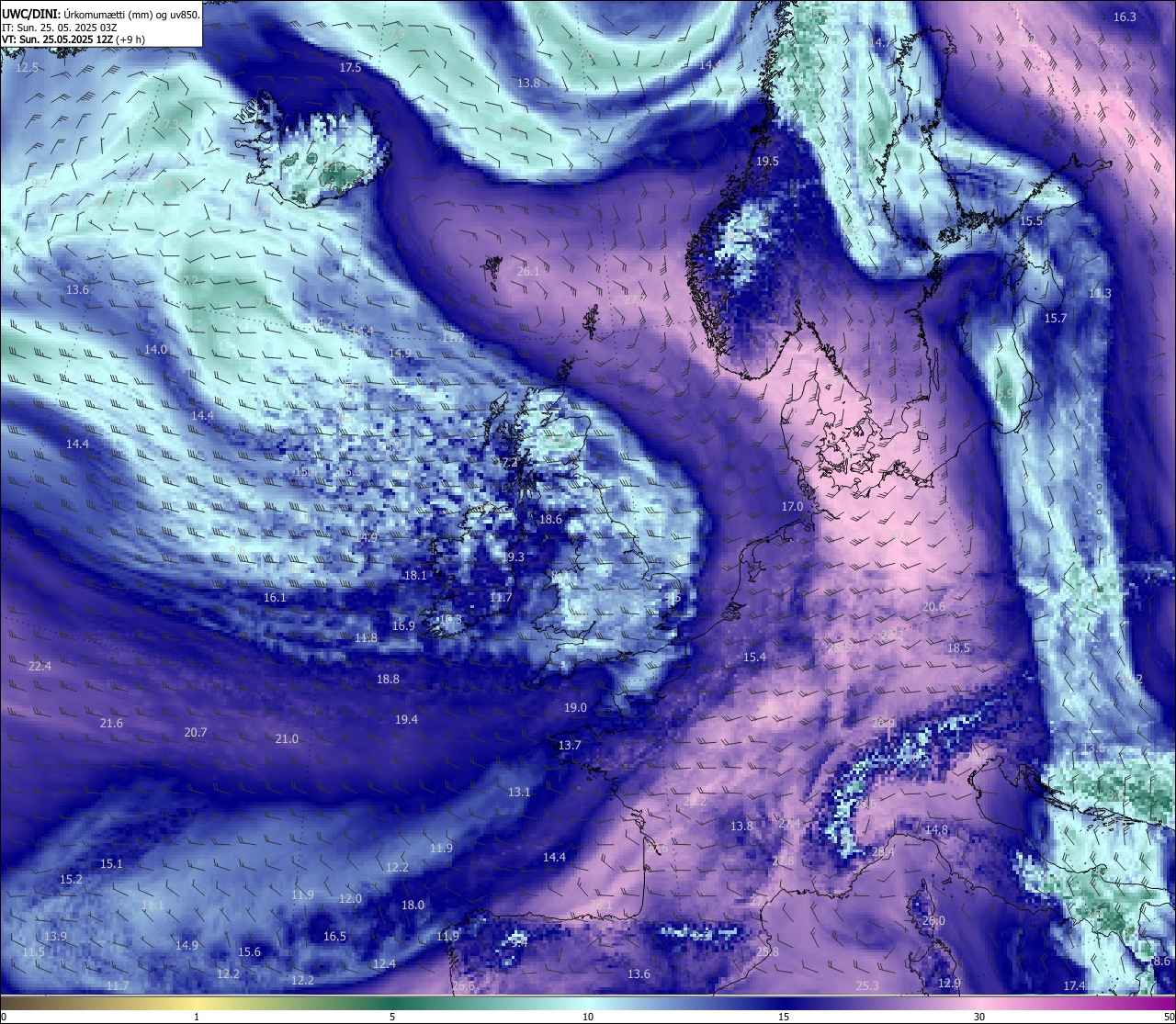Click the map value 16.3 in top-right corner

coord(1125,17)
